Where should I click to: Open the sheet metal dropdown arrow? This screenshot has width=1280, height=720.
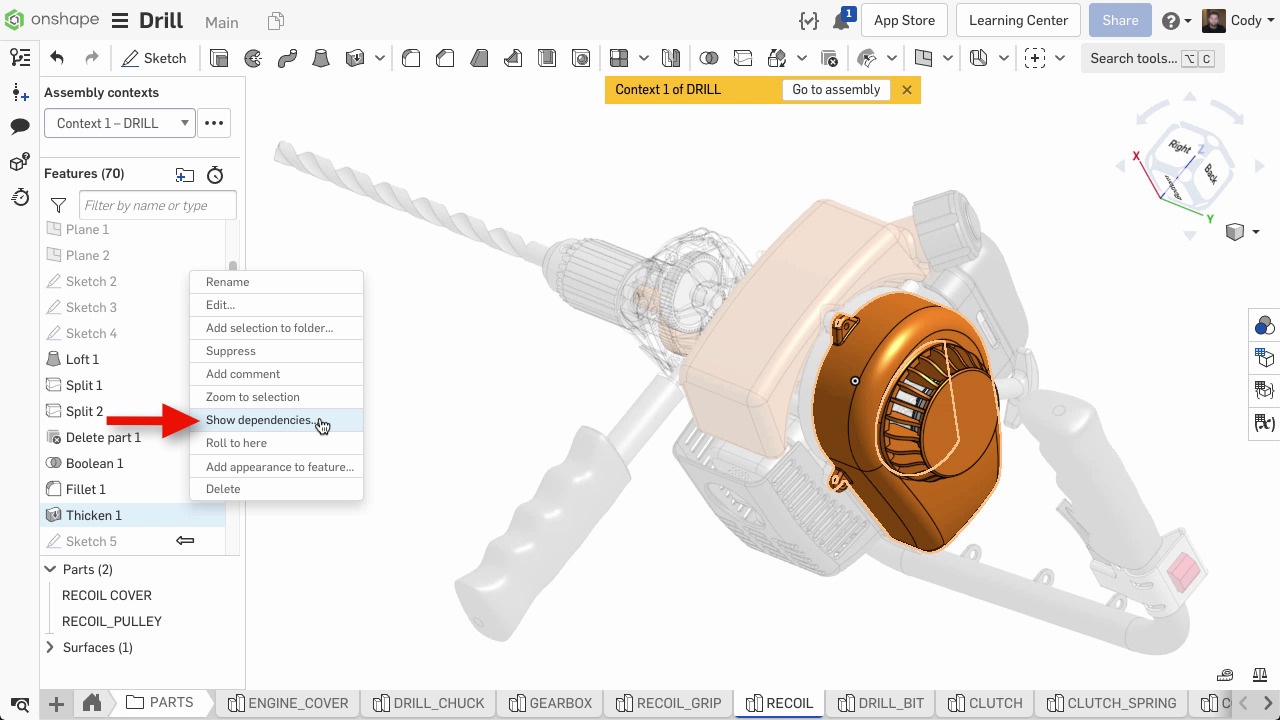(x=1004, y=58)
